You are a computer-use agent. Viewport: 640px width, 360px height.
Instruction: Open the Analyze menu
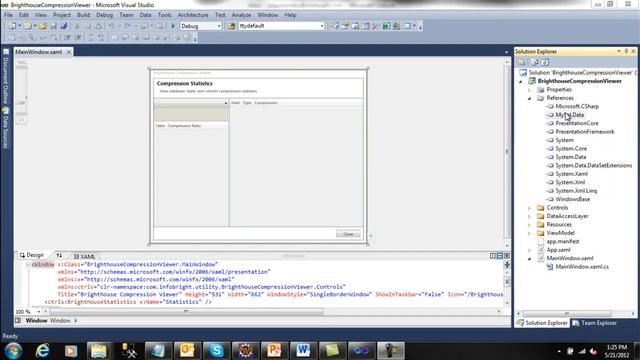241,15
